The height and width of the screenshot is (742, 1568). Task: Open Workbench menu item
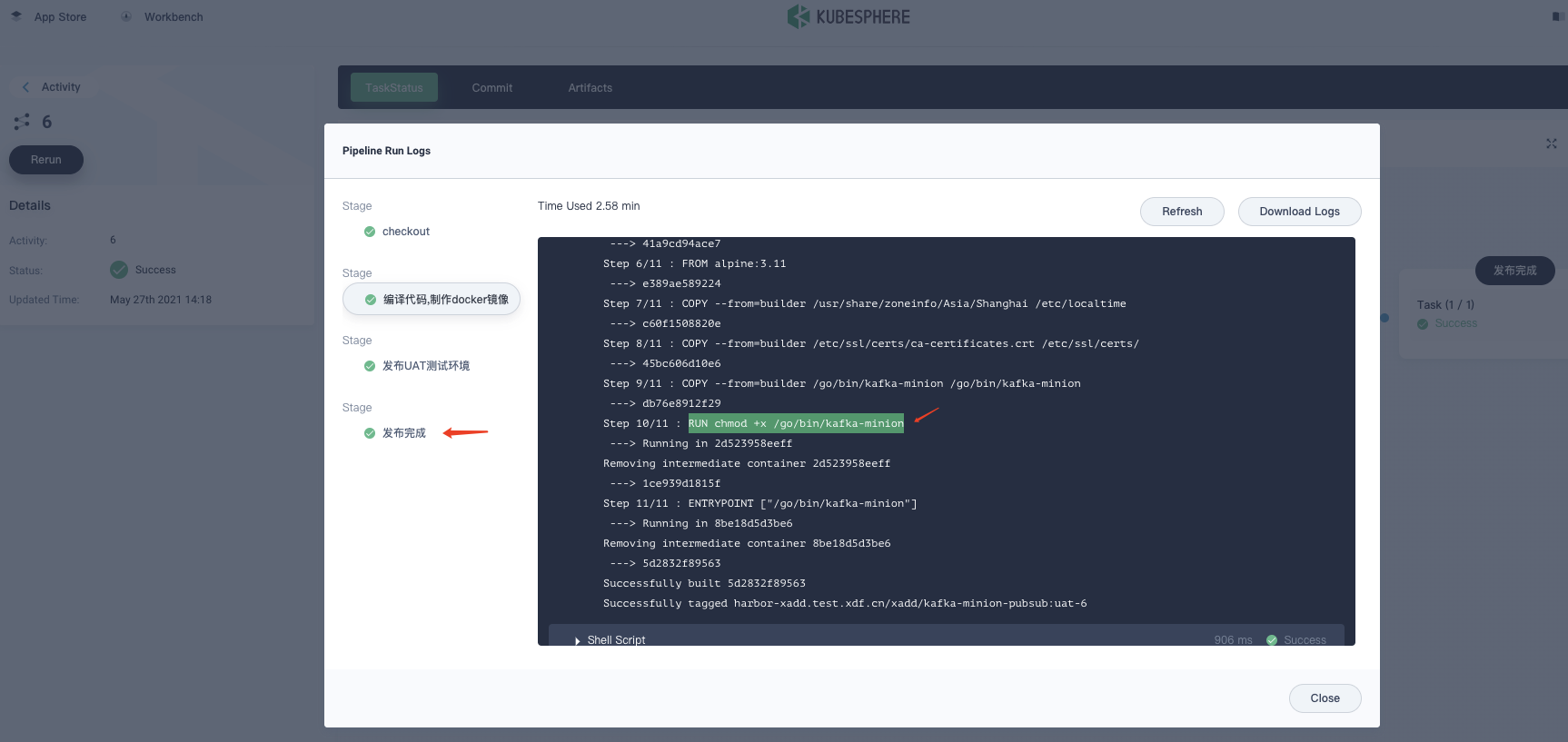click(174, 17)
